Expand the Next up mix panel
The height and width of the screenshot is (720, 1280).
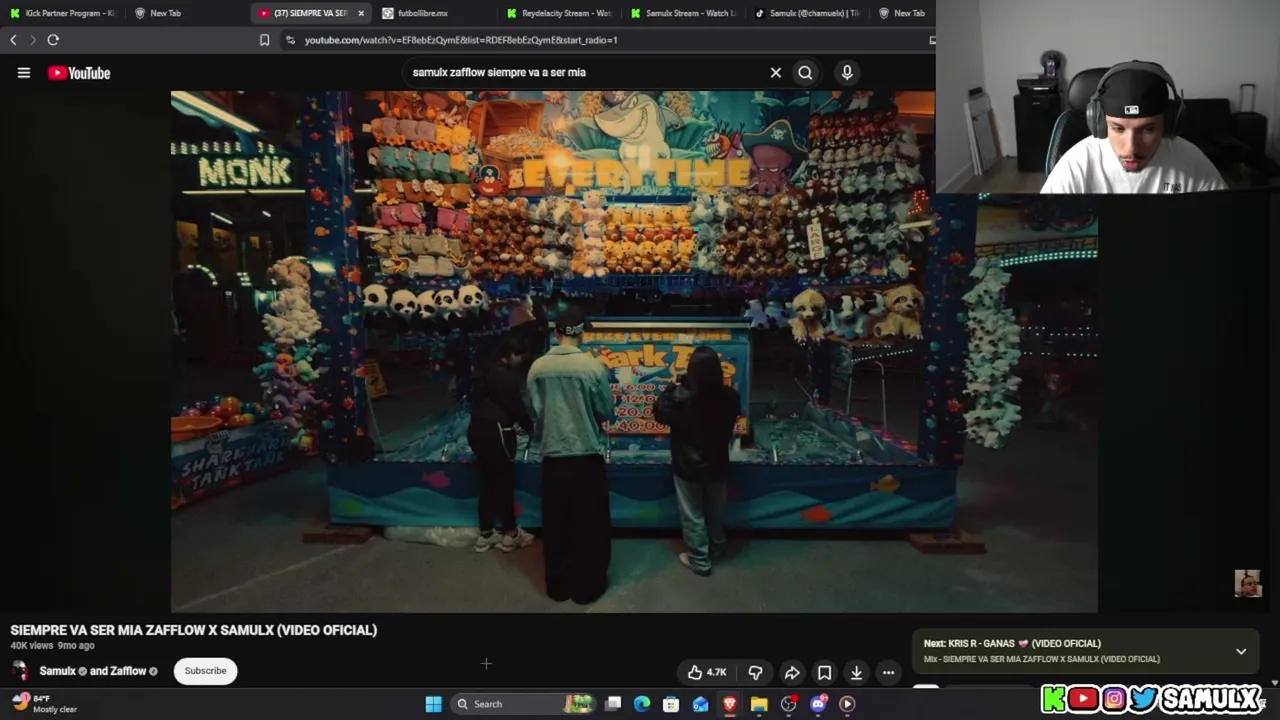(x=1241, y=651)
